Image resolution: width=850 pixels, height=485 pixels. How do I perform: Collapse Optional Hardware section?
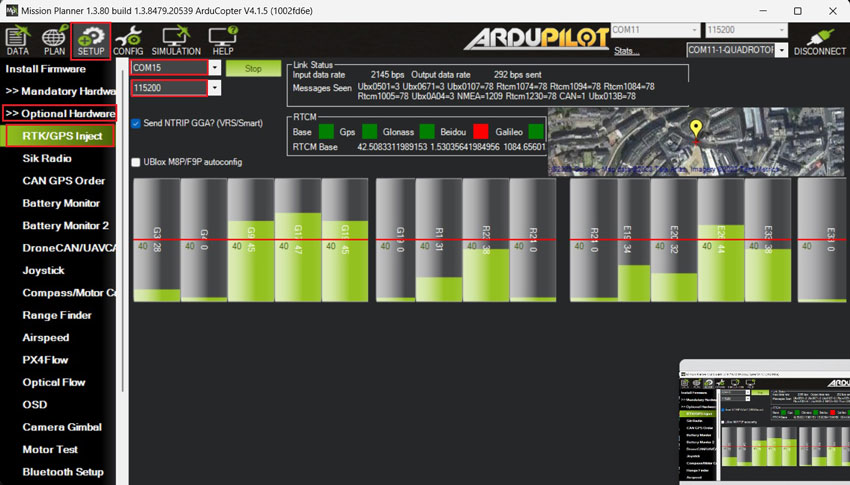coord(60,113)
